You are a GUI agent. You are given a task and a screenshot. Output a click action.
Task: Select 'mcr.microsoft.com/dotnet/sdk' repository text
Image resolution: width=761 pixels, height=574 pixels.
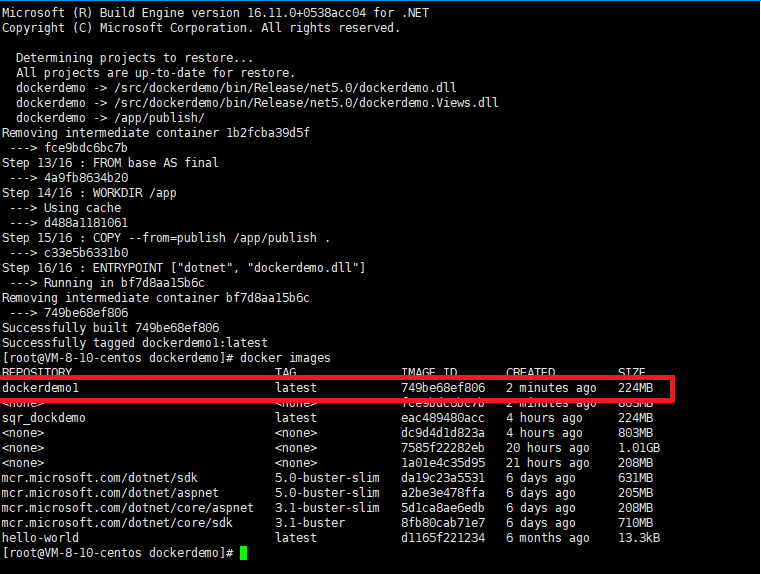pos(99,478)
